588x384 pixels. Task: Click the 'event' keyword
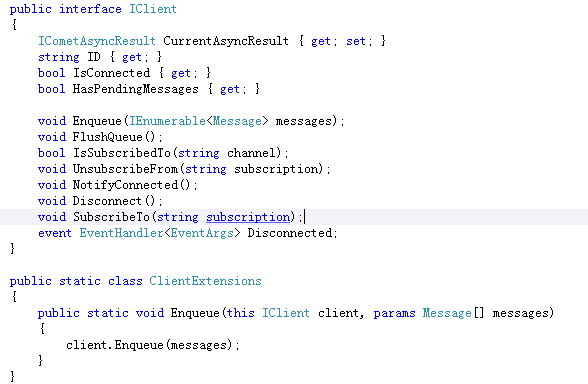(55, 233)
